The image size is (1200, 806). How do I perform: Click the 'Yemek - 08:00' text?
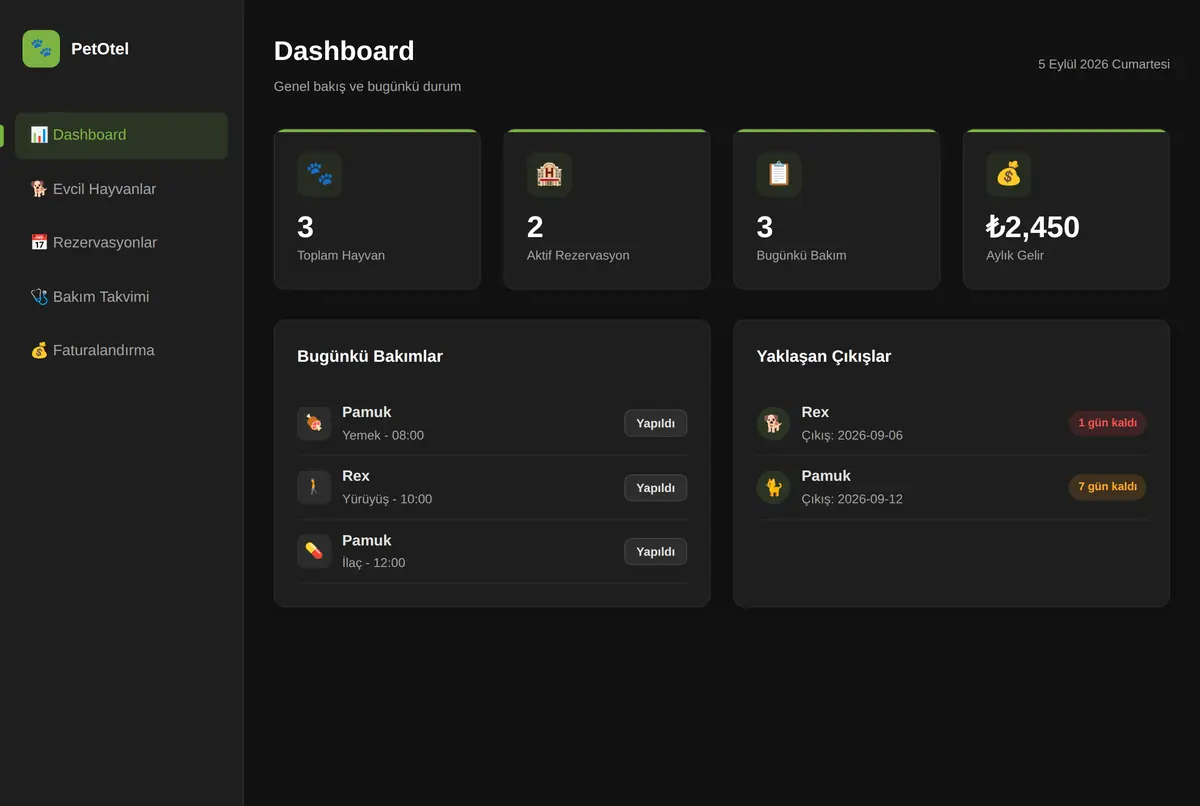coord(383,435)
